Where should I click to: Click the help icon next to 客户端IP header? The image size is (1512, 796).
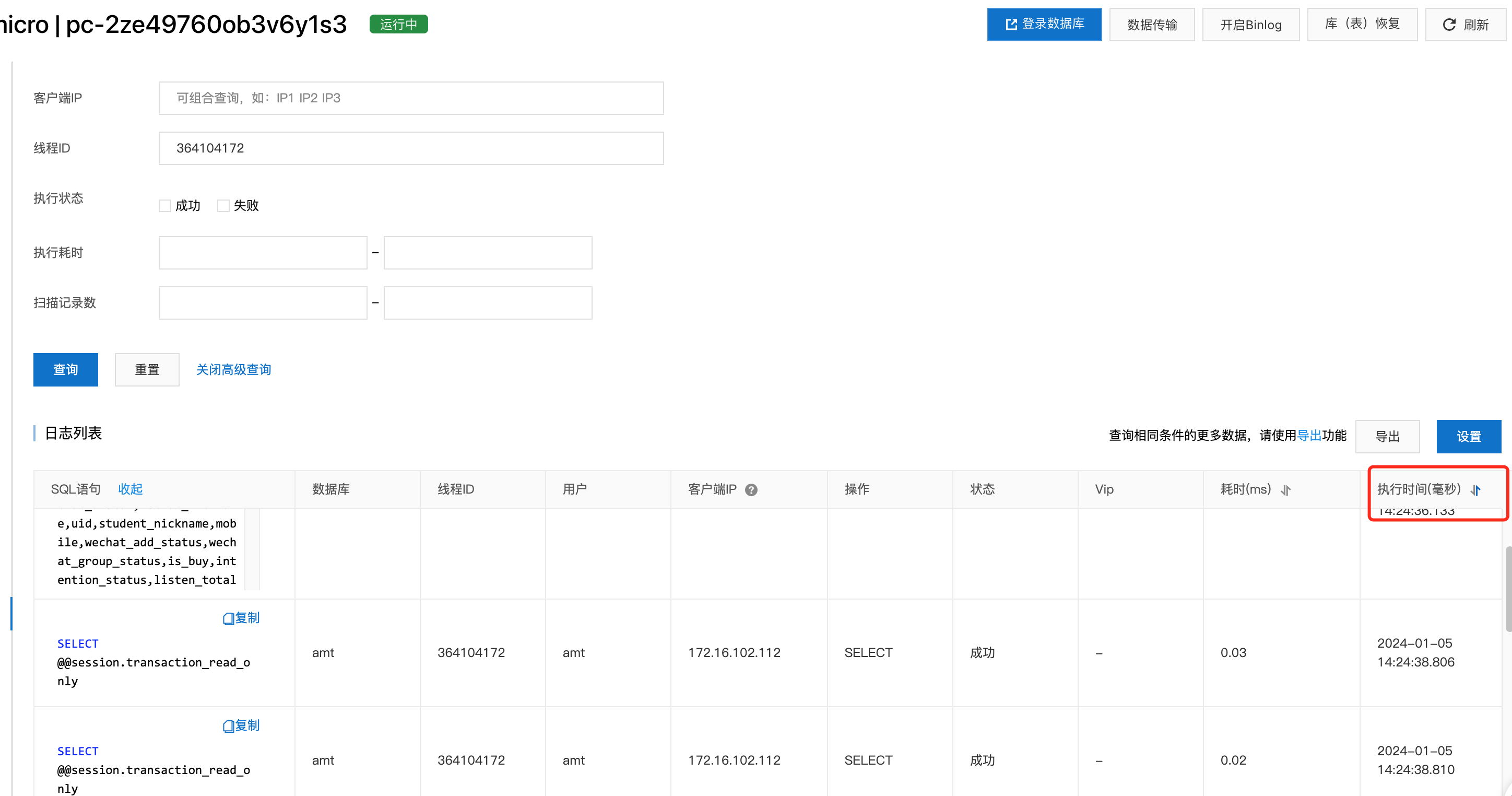(751, 489)
